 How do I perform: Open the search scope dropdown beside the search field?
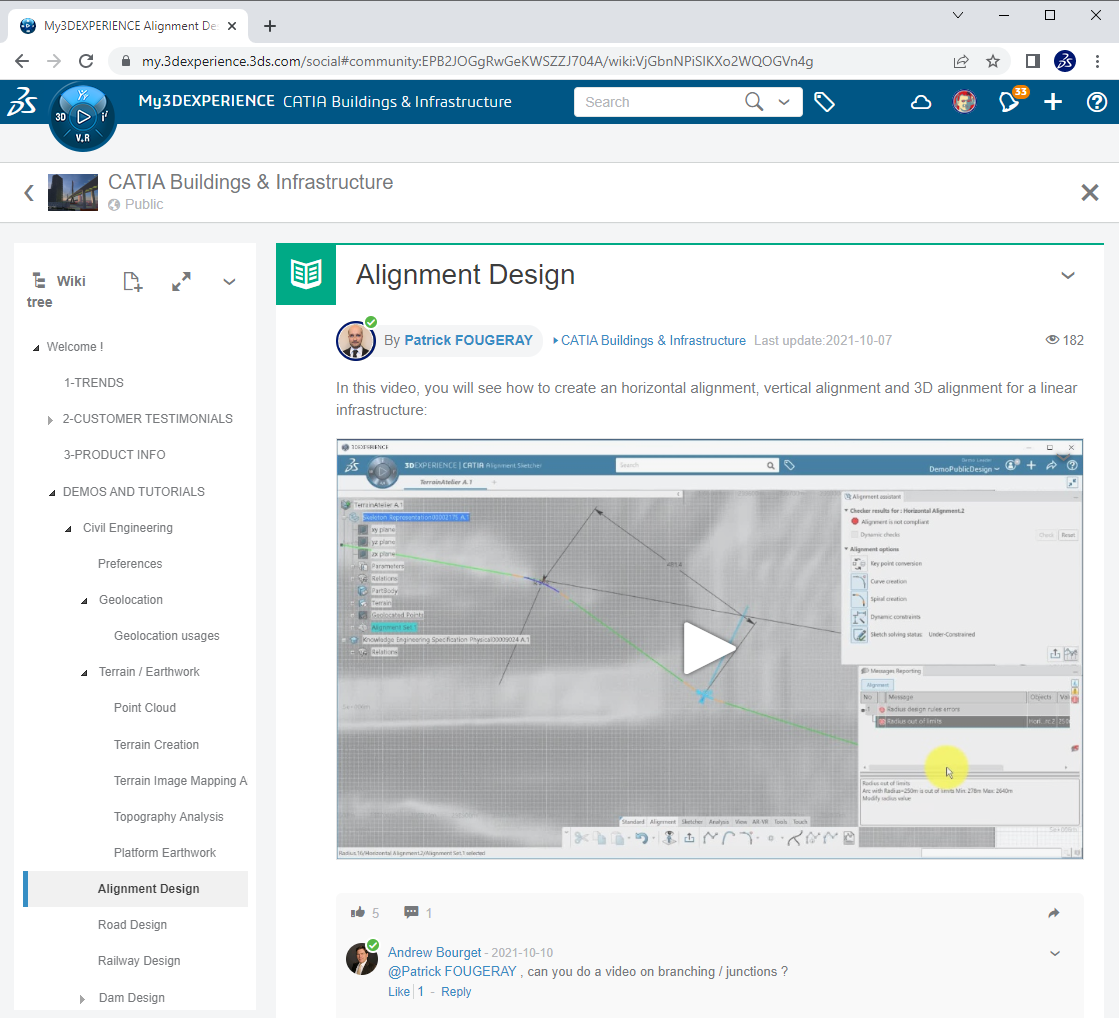click(x=784, y=101)
